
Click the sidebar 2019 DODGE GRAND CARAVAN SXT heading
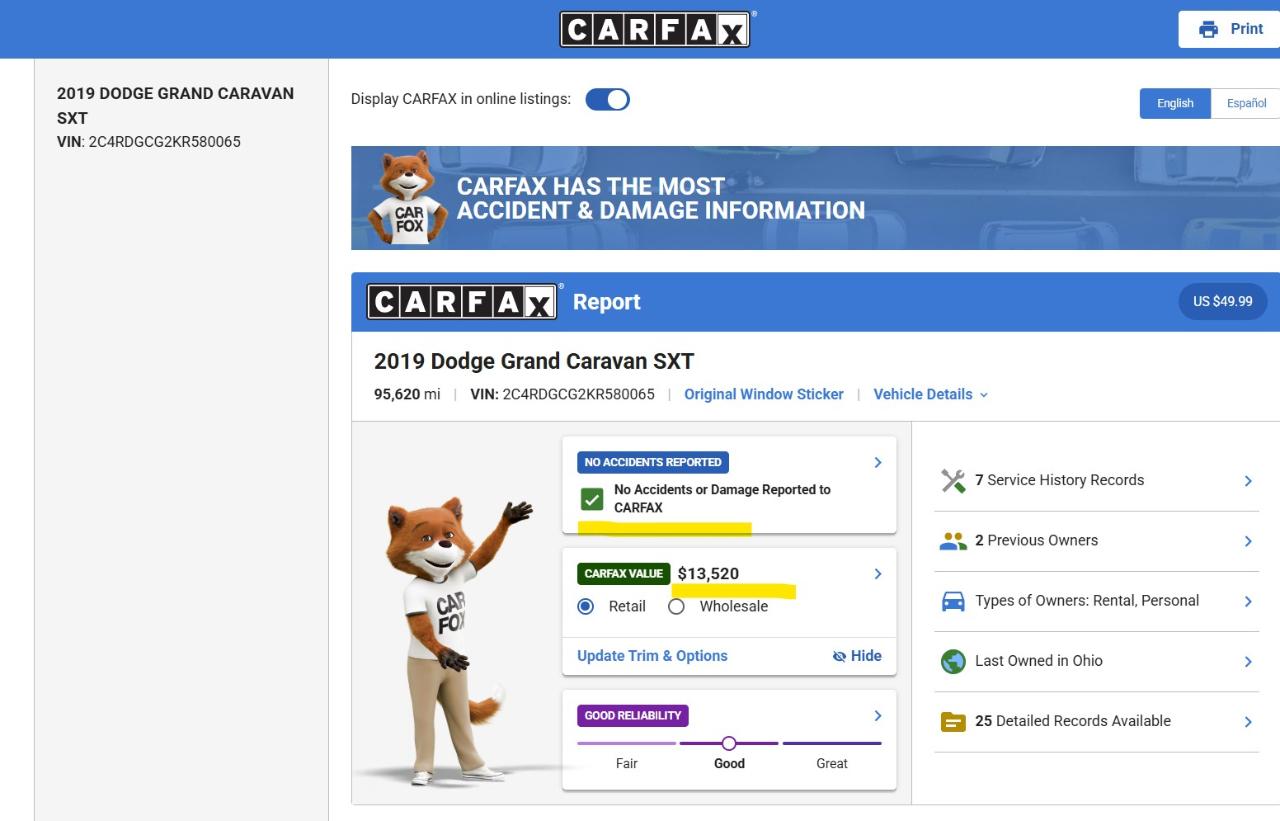coord(176,105)
